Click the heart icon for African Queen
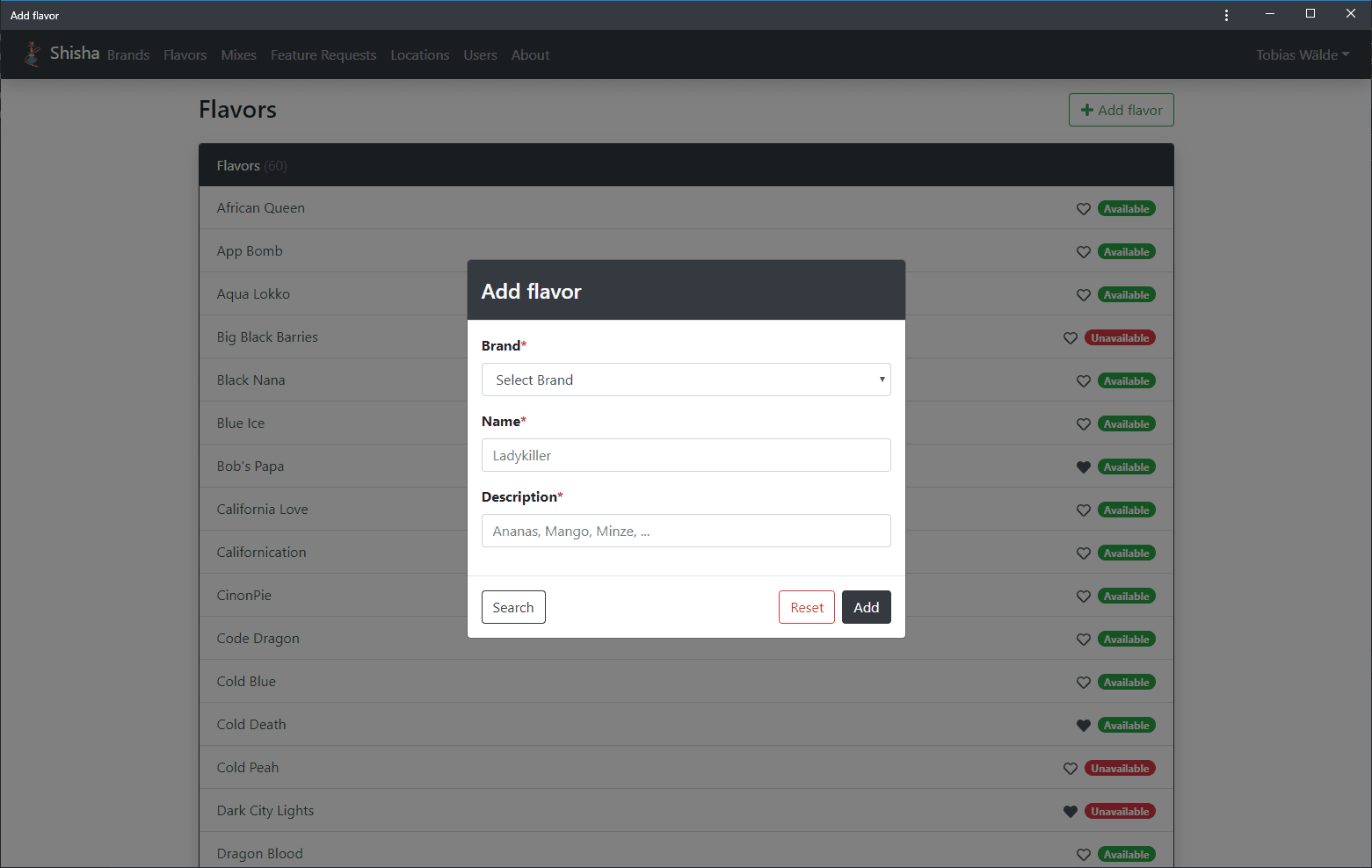Viewport: 1372px width, 868px height. (1084, 209)
